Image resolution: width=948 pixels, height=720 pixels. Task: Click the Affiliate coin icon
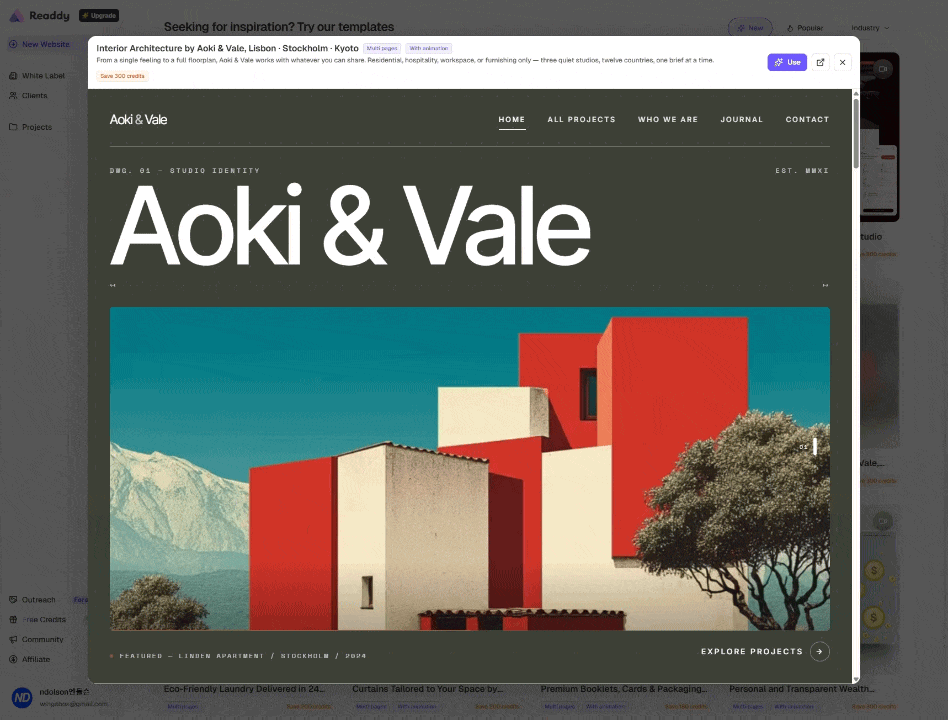point(13,660)
